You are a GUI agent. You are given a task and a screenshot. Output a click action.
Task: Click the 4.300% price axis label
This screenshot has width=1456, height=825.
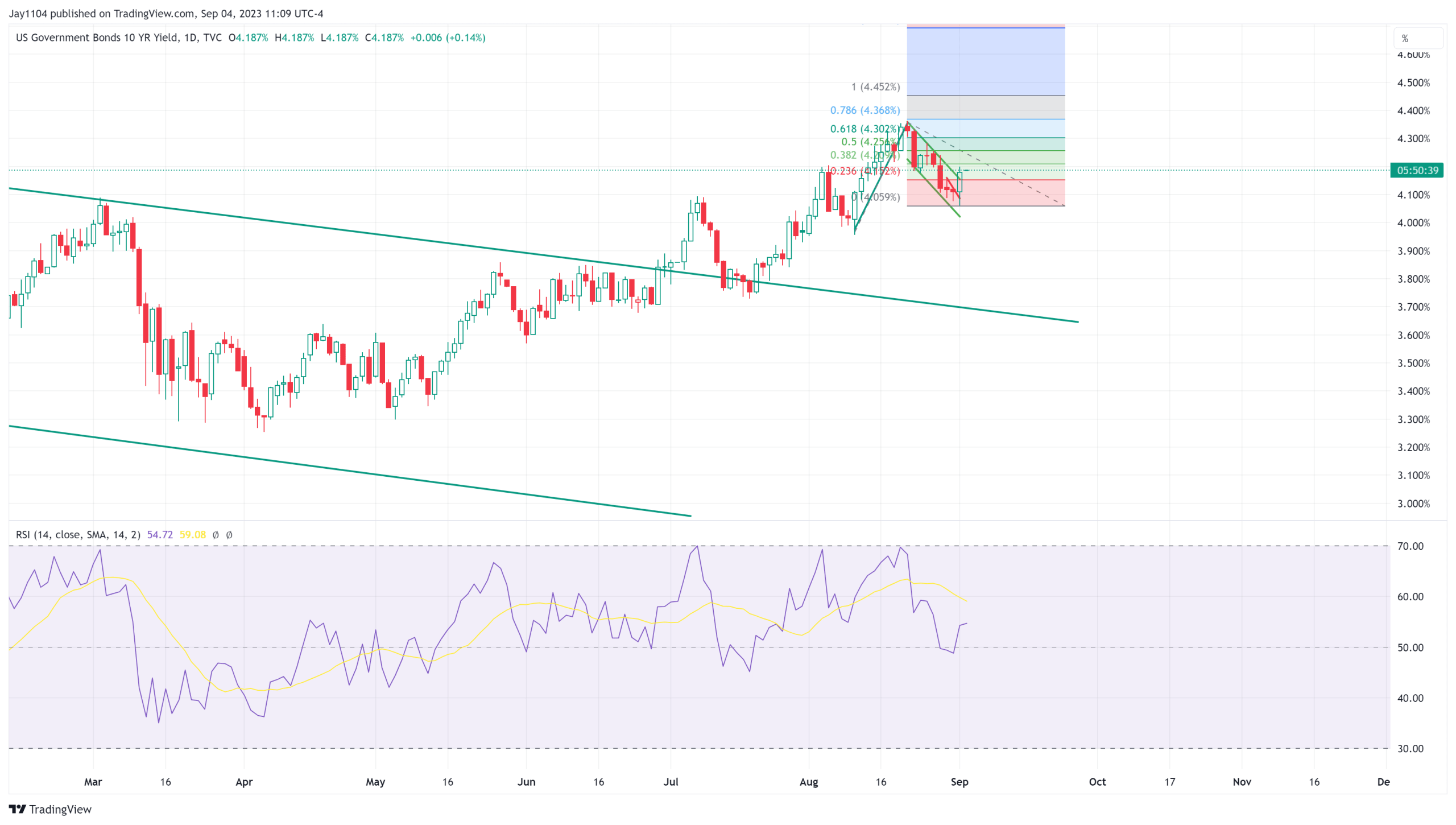(x=1413, y=138)
